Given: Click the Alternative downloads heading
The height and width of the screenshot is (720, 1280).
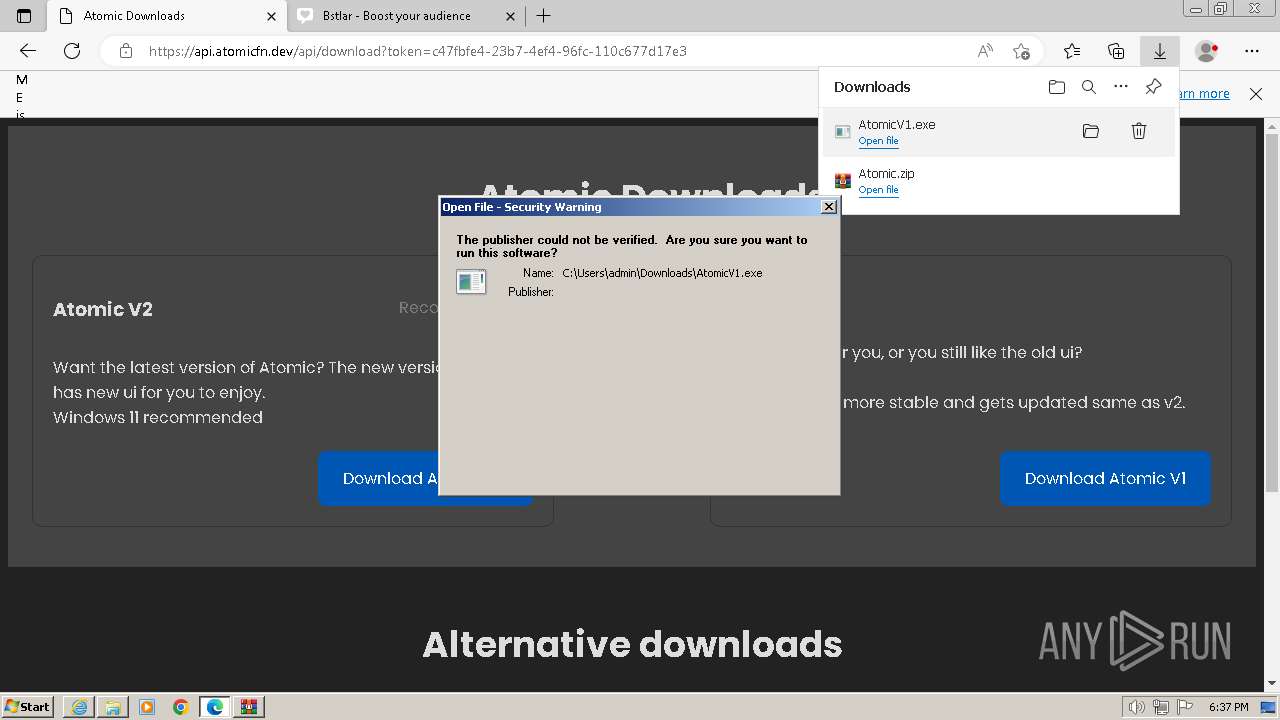Looking at the screenshot, I should point(632,644).
